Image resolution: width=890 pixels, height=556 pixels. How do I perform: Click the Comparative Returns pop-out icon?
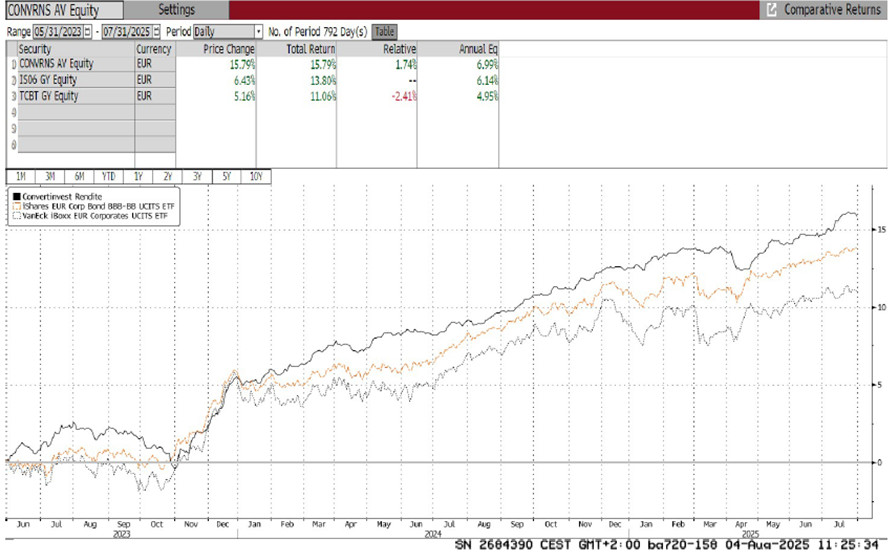771,10
